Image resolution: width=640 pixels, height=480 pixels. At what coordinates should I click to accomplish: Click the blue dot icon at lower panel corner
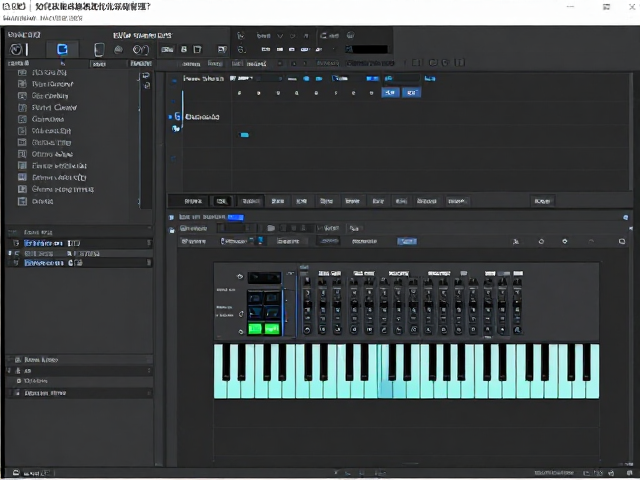point(625,218)
